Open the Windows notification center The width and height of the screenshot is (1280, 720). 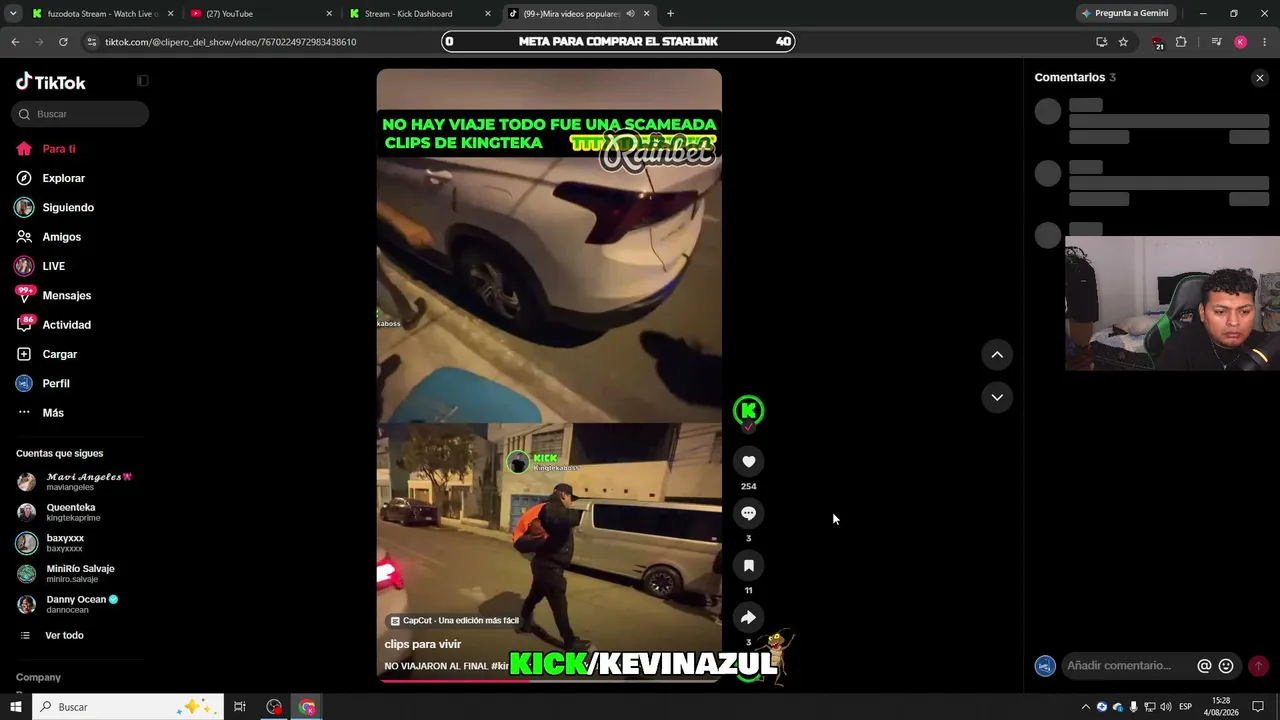(1258, 707)
